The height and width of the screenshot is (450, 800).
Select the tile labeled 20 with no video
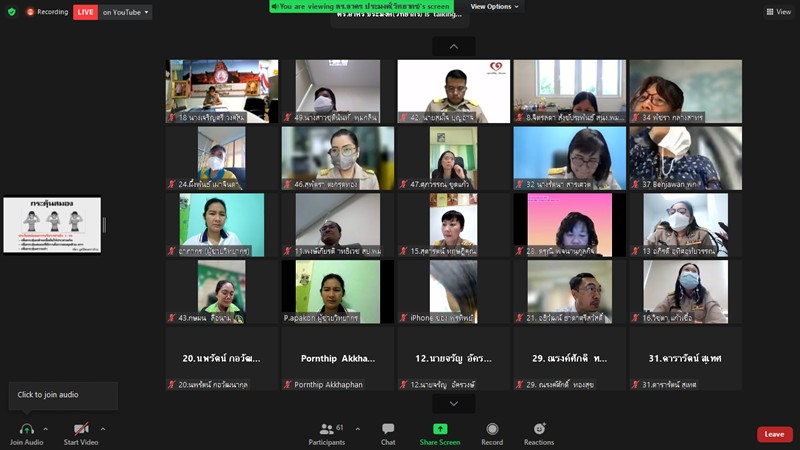point(222,359)
